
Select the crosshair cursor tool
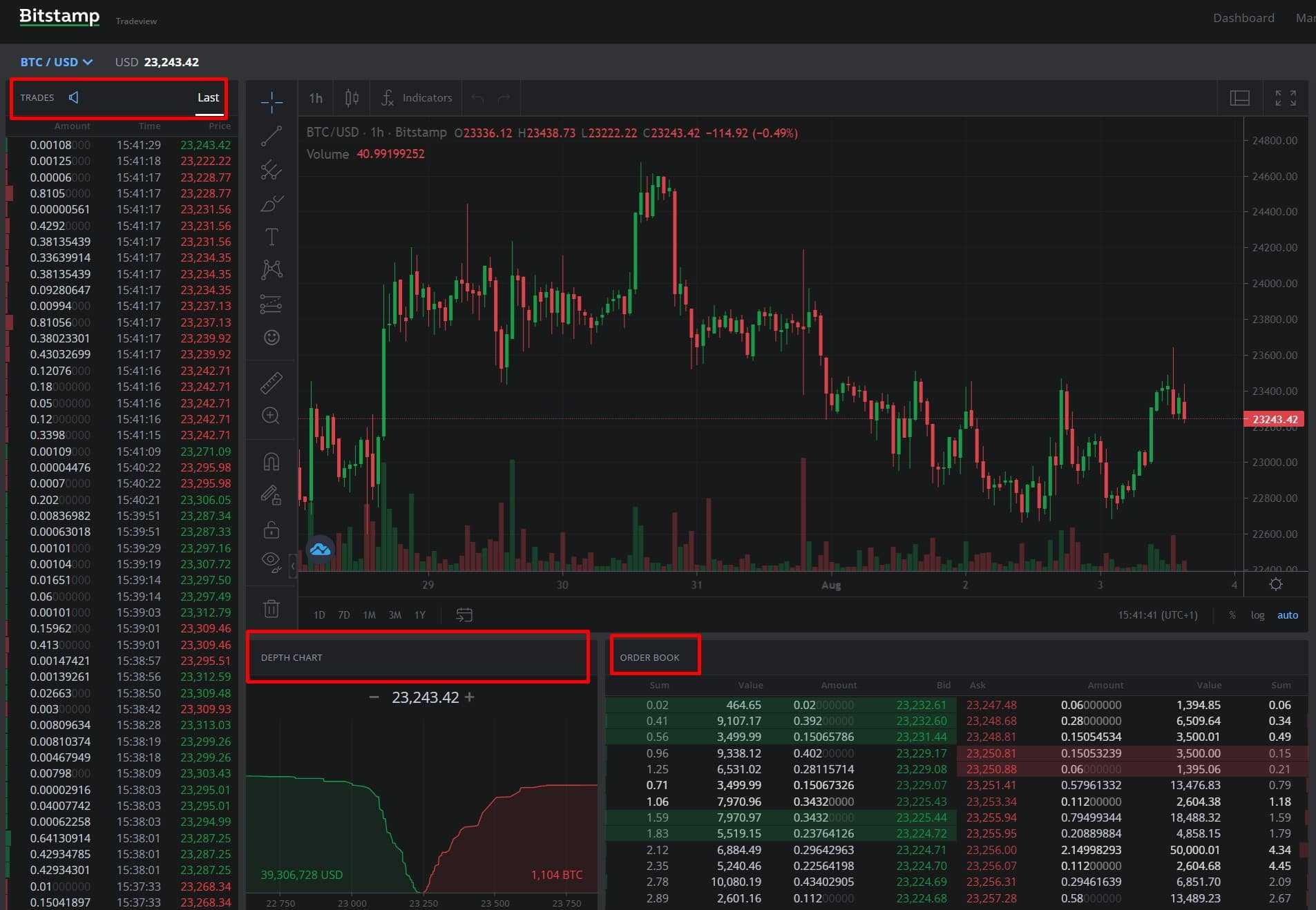pyautogui.click(x=271, y=102)
